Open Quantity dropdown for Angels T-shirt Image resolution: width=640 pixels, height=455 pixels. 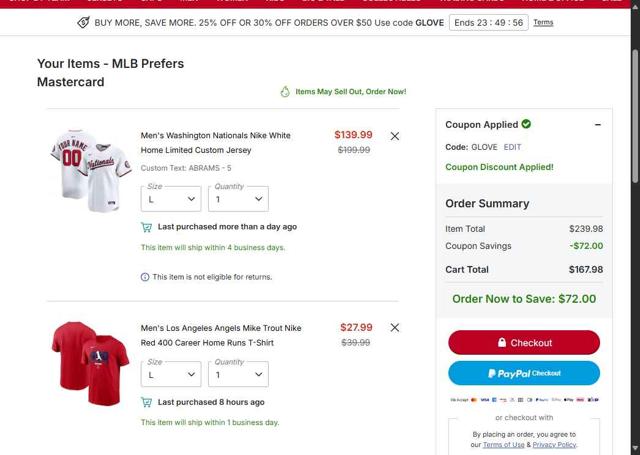(238, 375)
